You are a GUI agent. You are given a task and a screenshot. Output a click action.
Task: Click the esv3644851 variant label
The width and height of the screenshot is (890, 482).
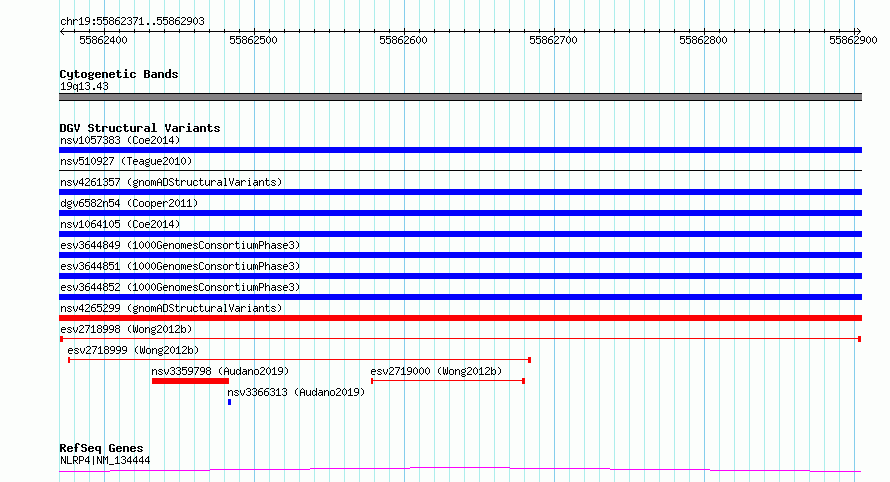[180, 266]
